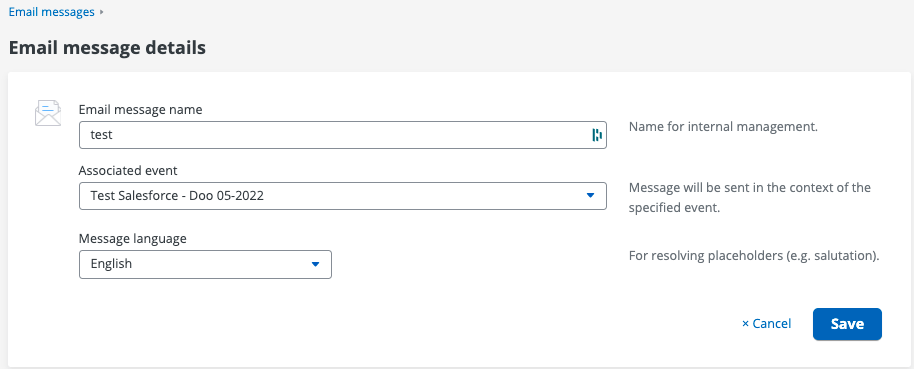The height and width of the screenshot is (369, 914).
Task: Click the blue arrow beside English
Action: [315, 264]
